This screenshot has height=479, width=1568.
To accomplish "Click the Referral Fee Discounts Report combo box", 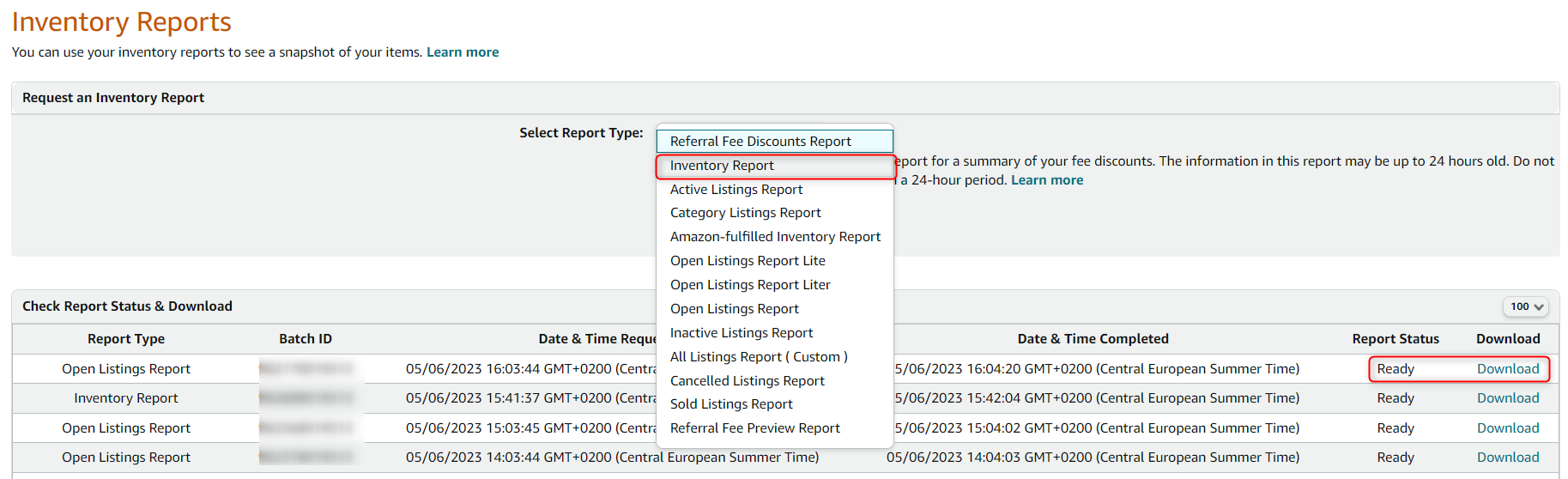I will click(774, 142).
